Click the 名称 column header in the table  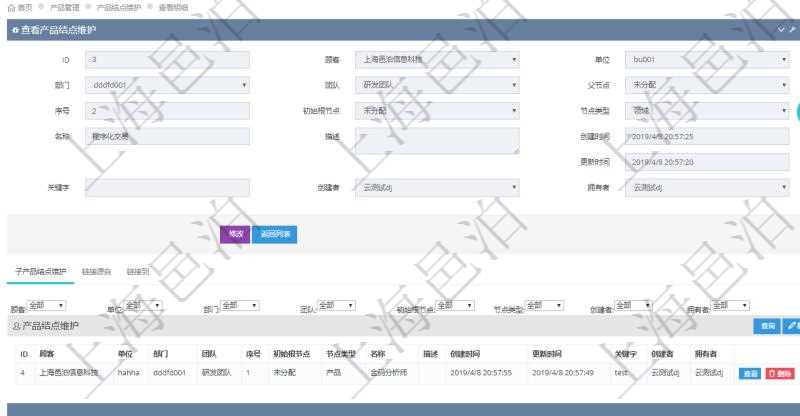(x=378, y=354)
